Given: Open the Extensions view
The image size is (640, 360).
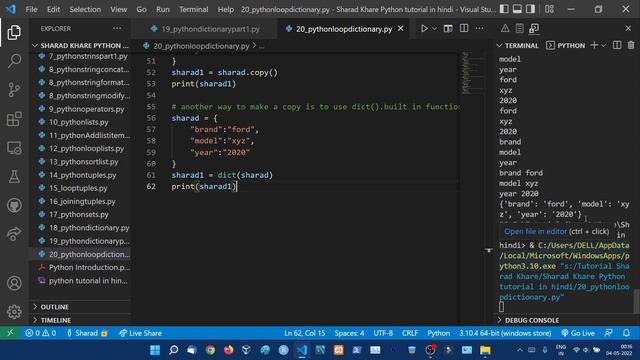Looking at the screenshot, I should pos(14,119).
